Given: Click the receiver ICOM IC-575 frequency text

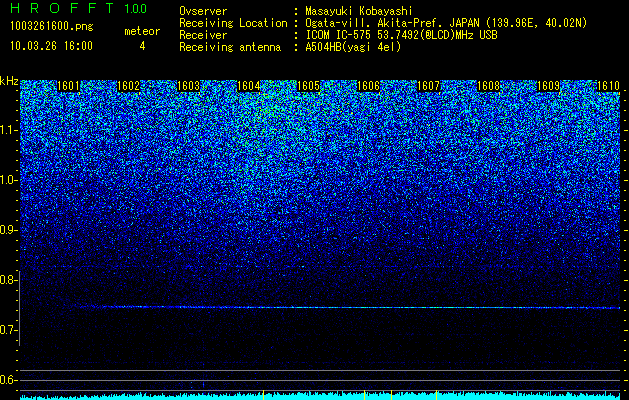Looking at the screenshot, I should (x=402, y=35).
